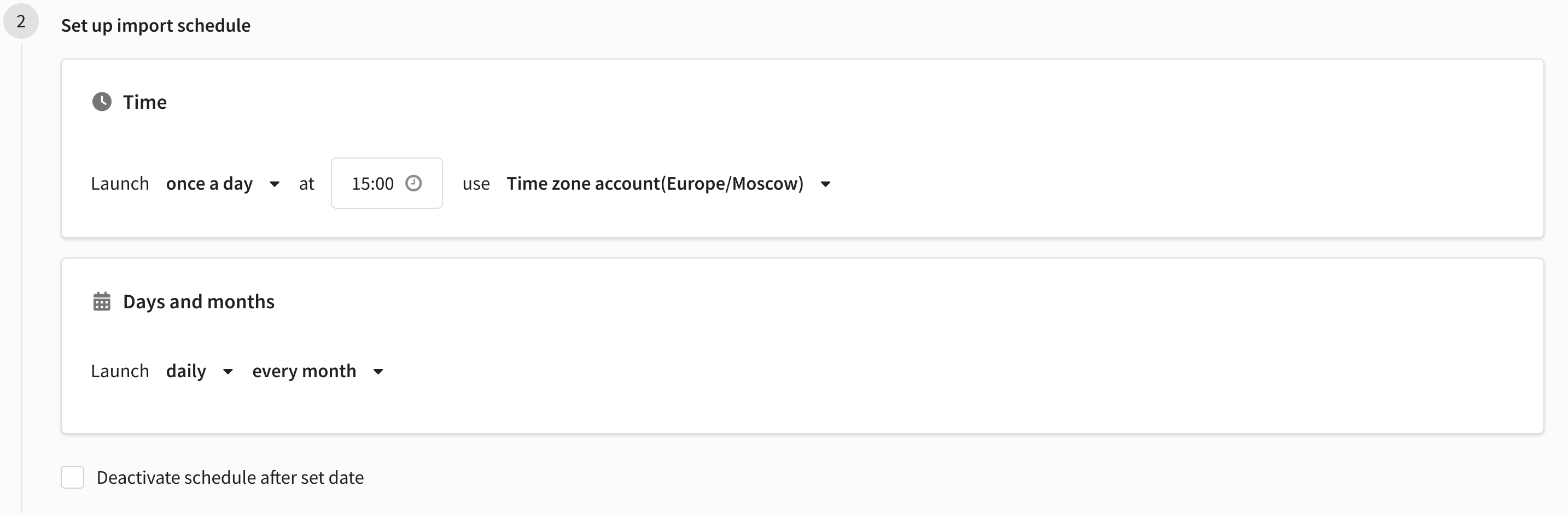Click the Time section title
Viewport: 1568px width, 516px height.
145,102
